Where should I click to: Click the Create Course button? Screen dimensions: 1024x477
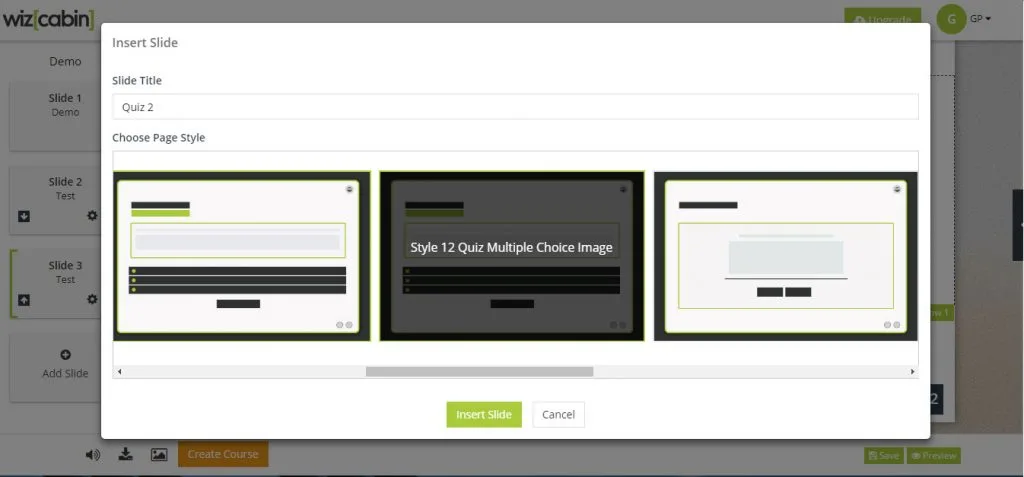[223, 454]
